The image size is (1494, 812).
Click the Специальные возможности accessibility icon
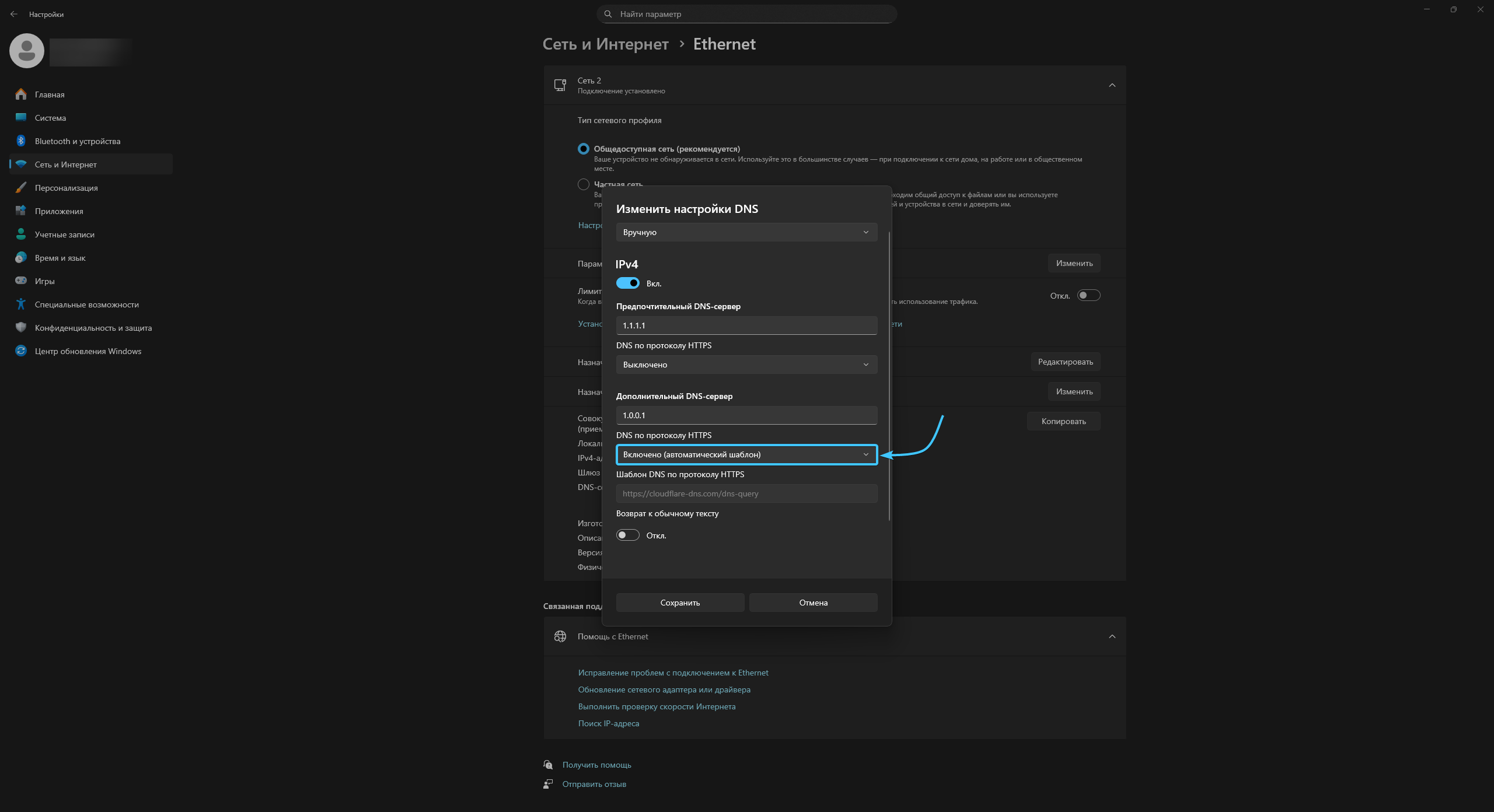(x=21, y=304)
